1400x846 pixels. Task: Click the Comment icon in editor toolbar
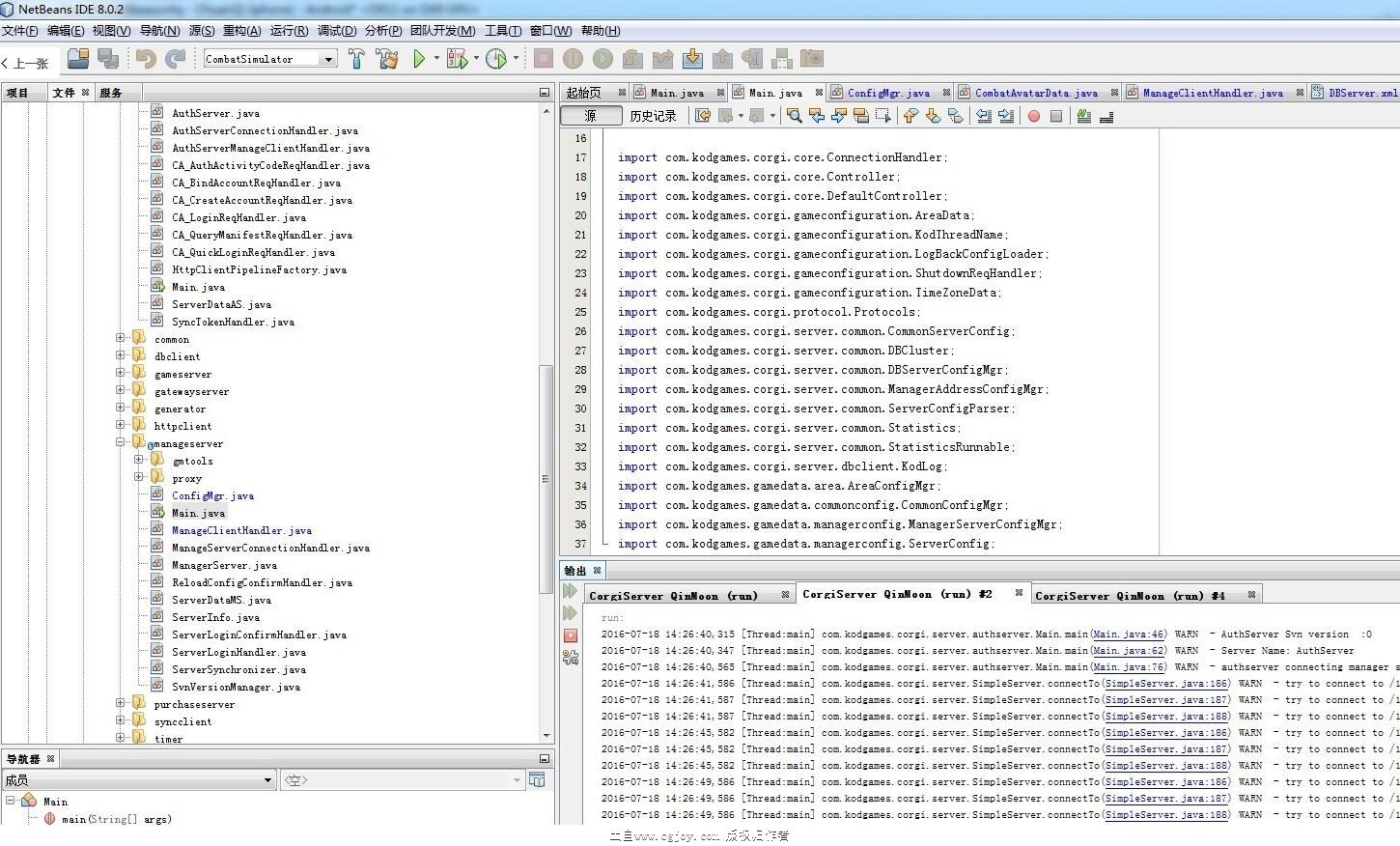[1084, 116]
